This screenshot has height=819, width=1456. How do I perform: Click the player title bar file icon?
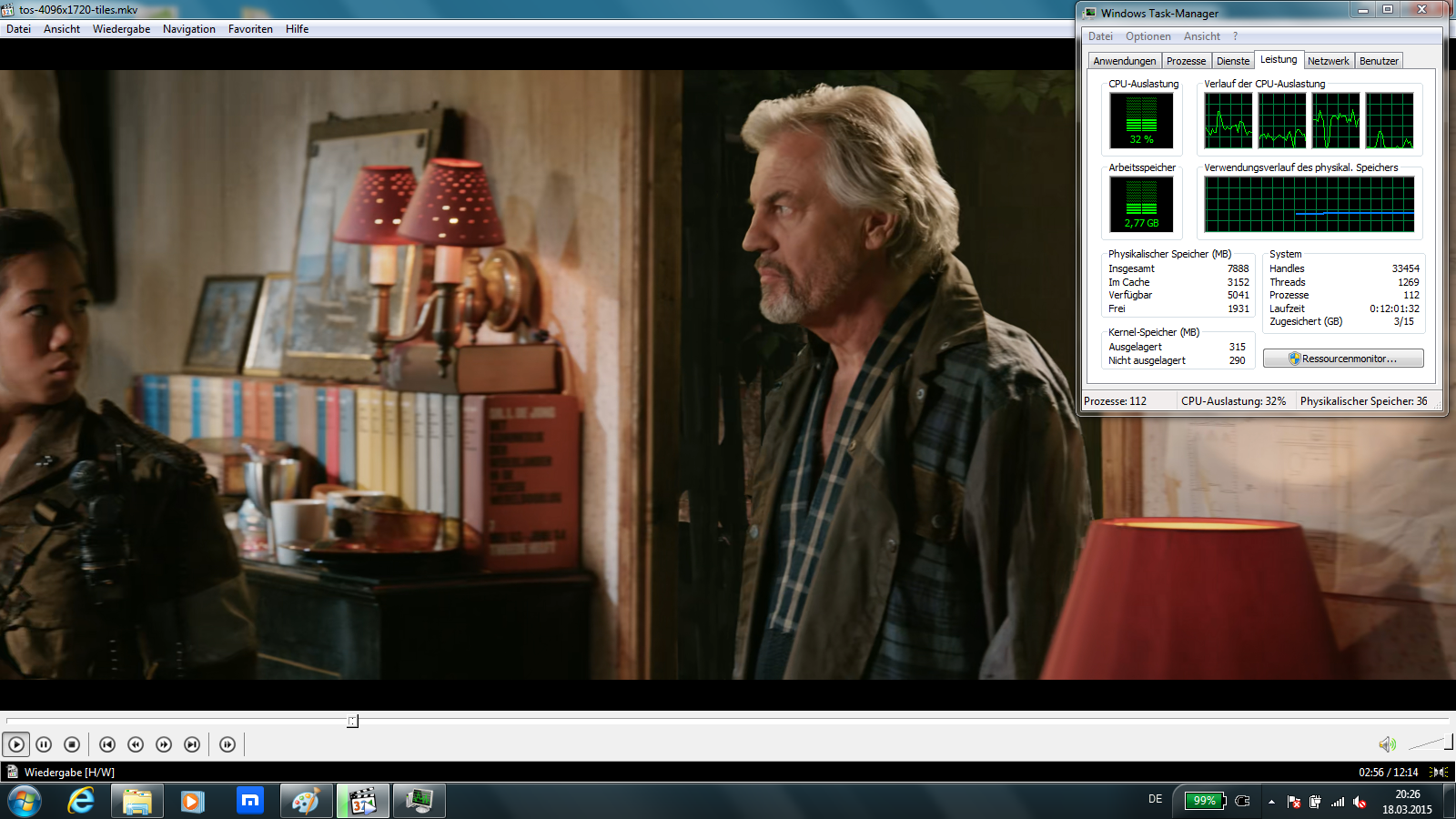(8, 10)
